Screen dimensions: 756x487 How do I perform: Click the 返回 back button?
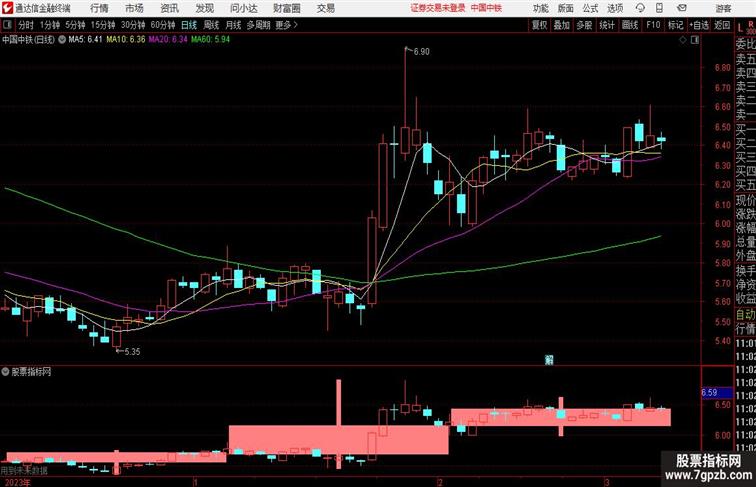click(x=722, y=25)
